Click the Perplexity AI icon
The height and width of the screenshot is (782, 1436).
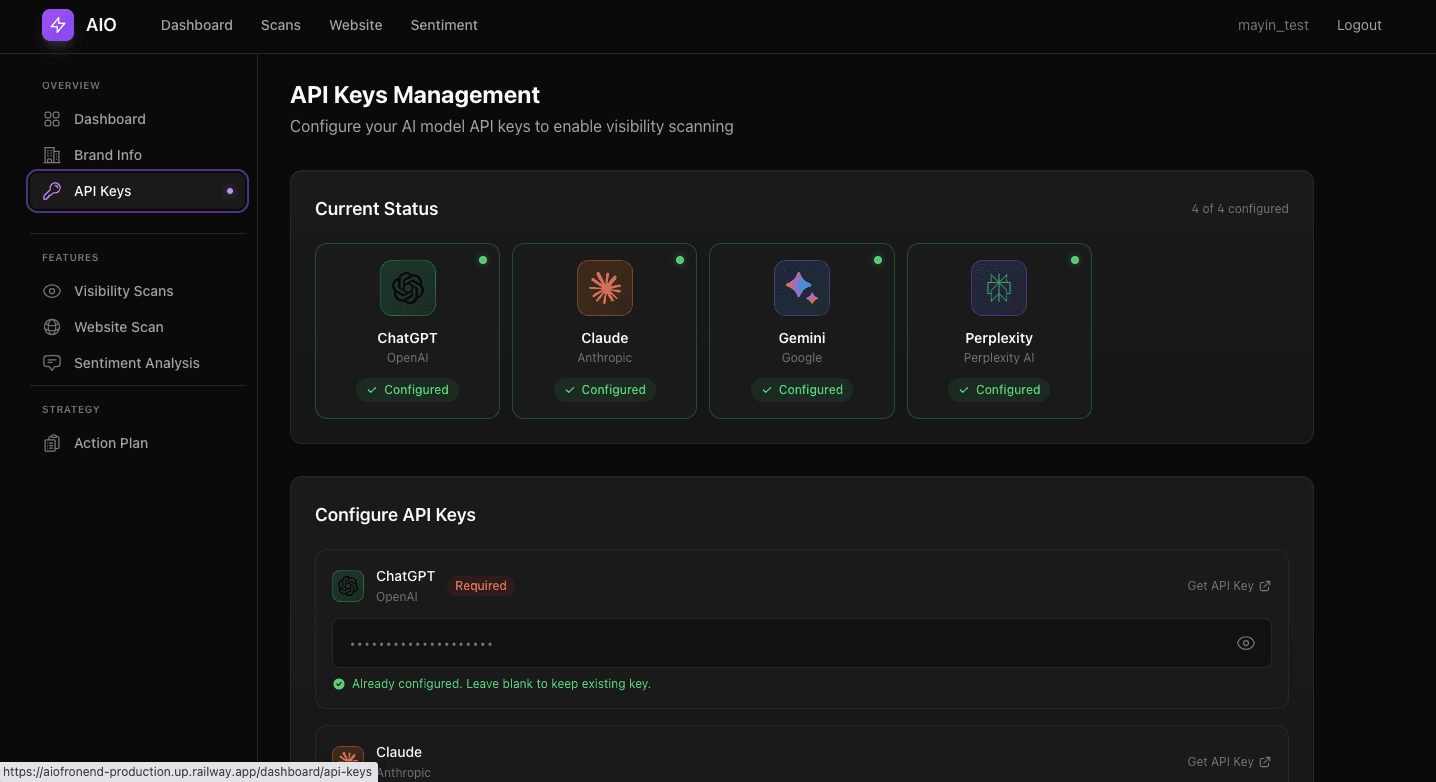coord(998,288)
